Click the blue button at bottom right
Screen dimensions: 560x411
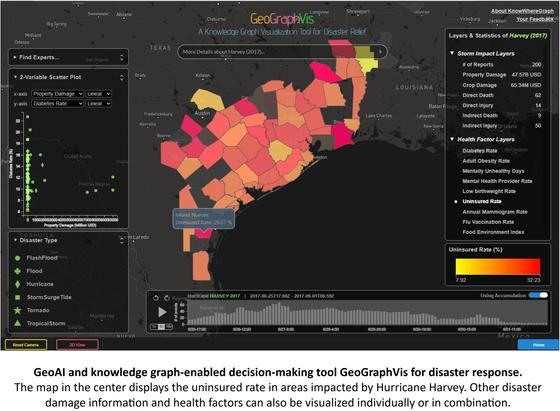tap(538, 345)
